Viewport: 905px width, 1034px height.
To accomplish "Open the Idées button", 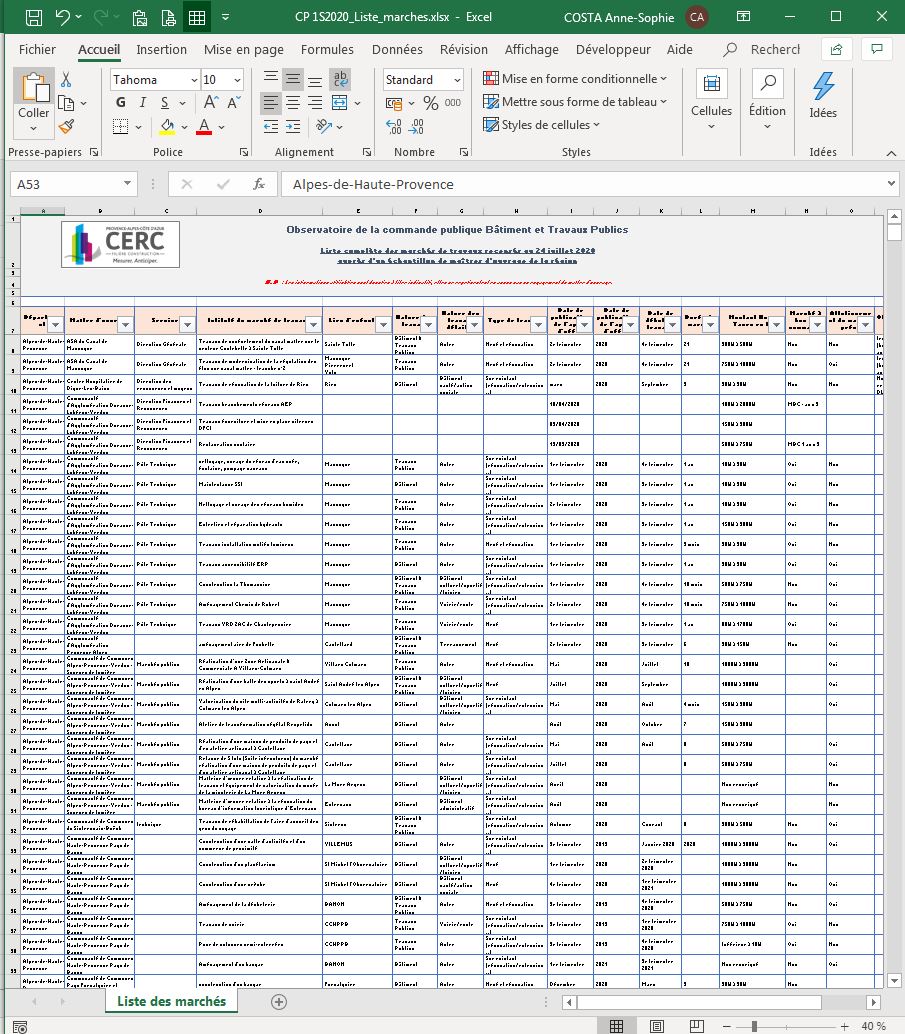I will point(823,95).
